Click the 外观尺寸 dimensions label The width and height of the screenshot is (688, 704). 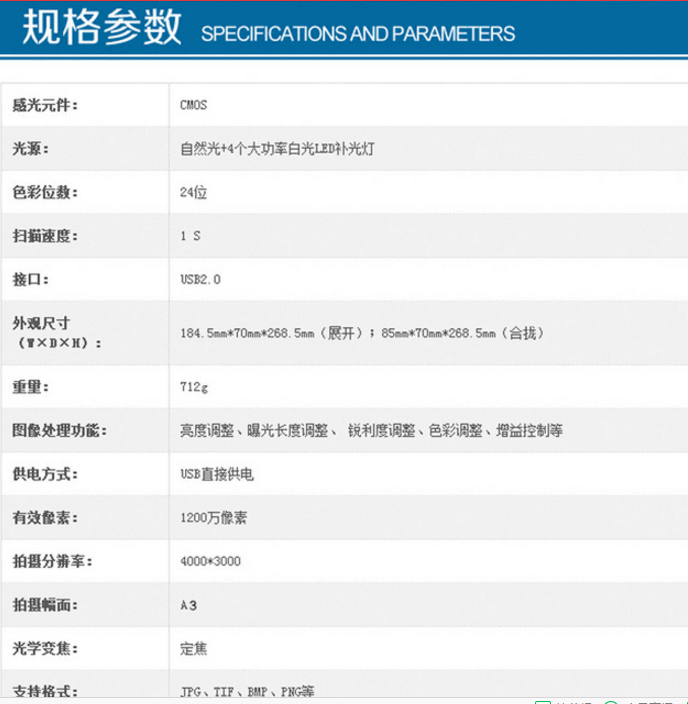[x=41, y=324]
